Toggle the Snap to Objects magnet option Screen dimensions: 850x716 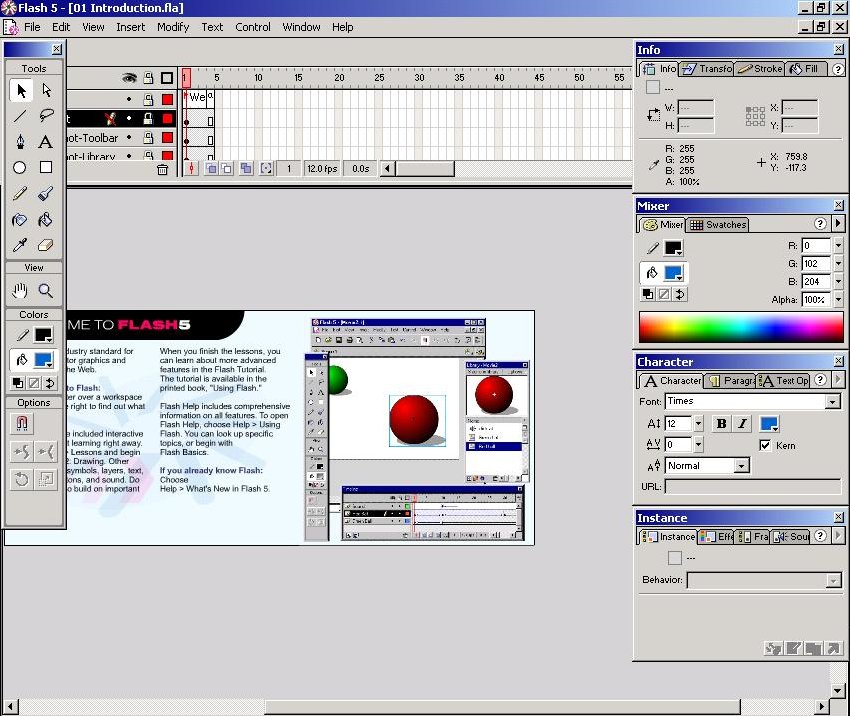(20, 424)
